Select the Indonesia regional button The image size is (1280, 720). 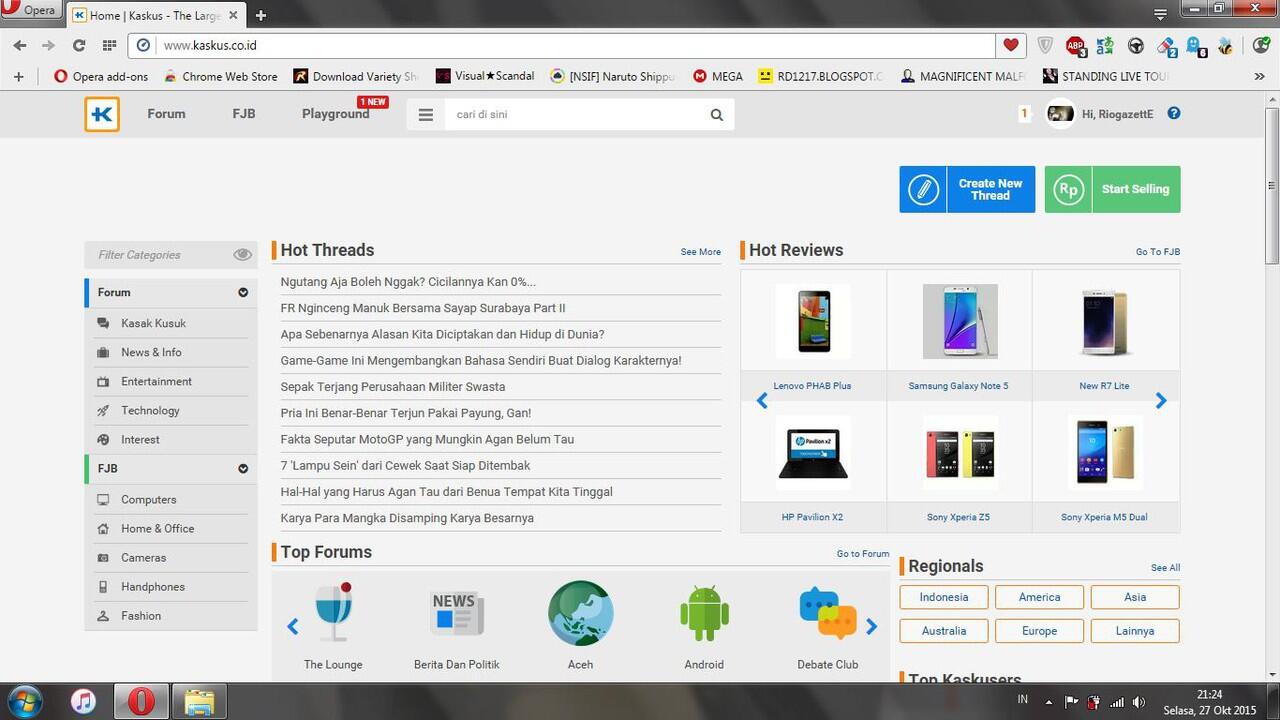(944, 597)
